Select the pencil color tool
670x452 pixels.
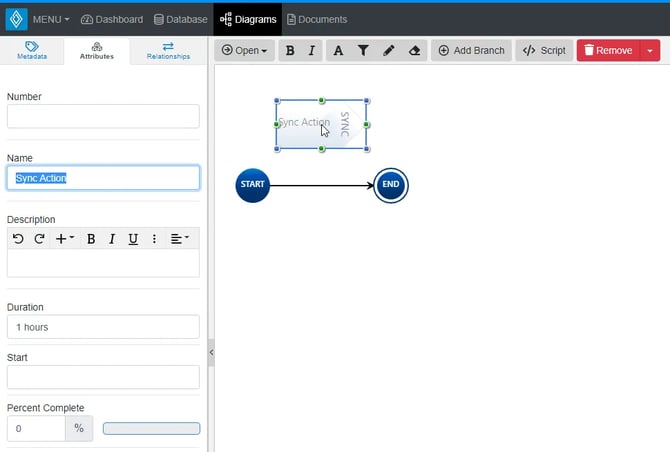click(388, 50)
